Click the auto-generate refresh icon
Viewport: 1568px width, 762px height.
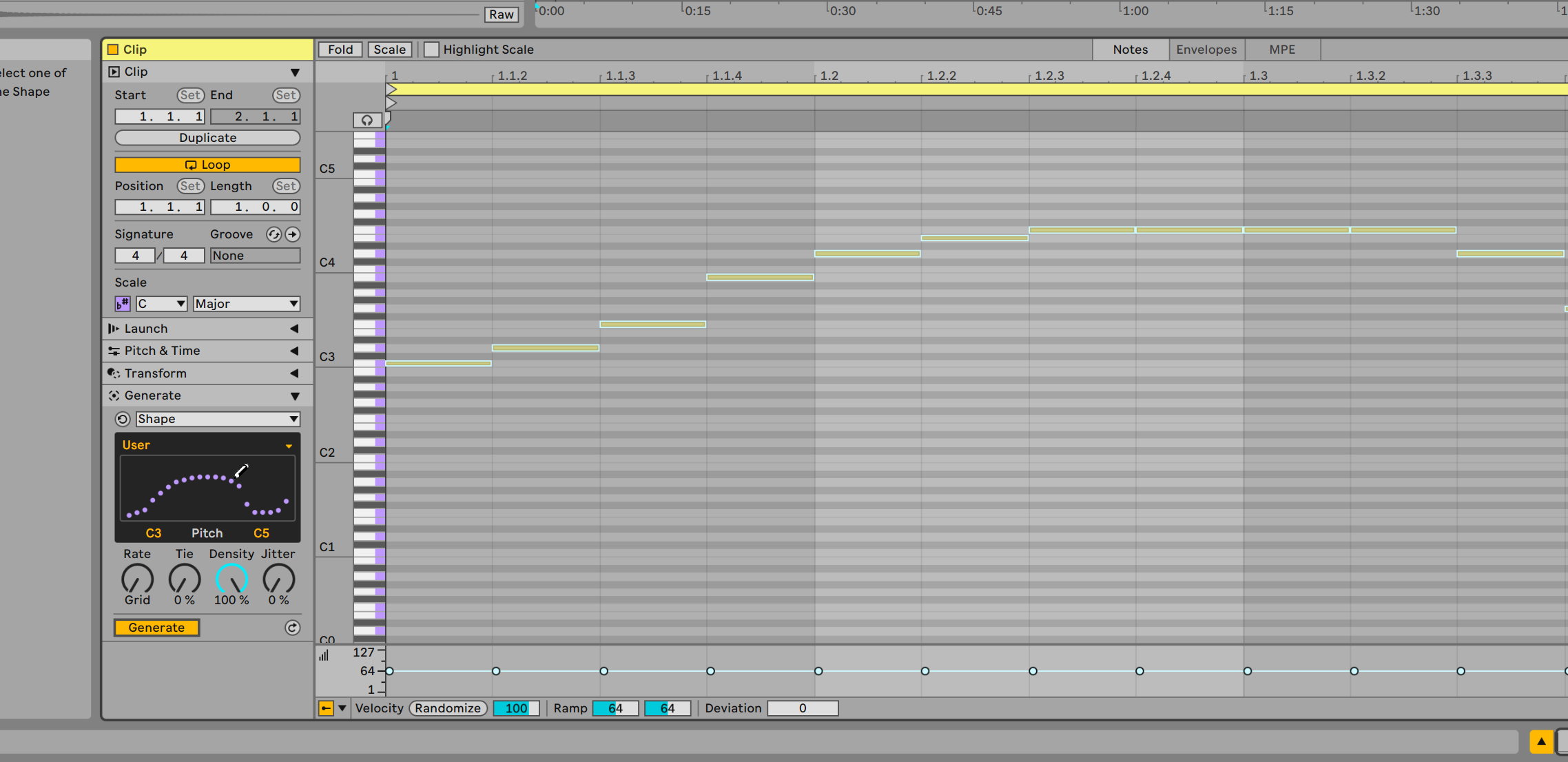click(293, 628)
